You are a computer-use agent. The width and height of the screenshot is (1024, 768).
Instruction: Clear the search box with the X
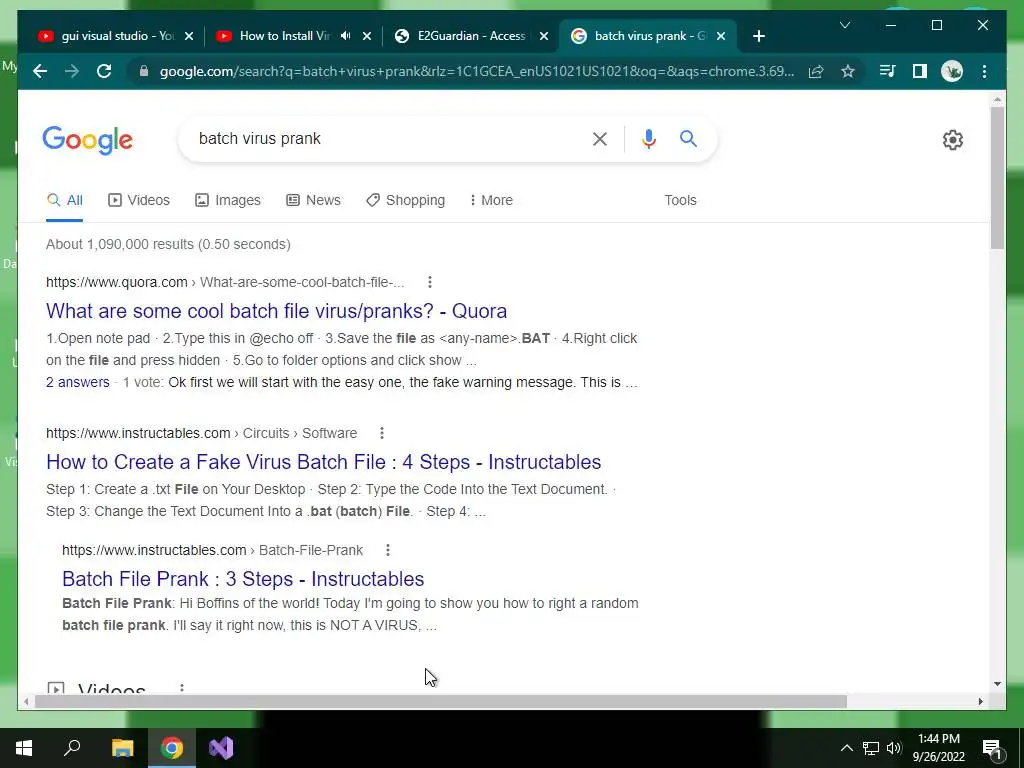600,138
